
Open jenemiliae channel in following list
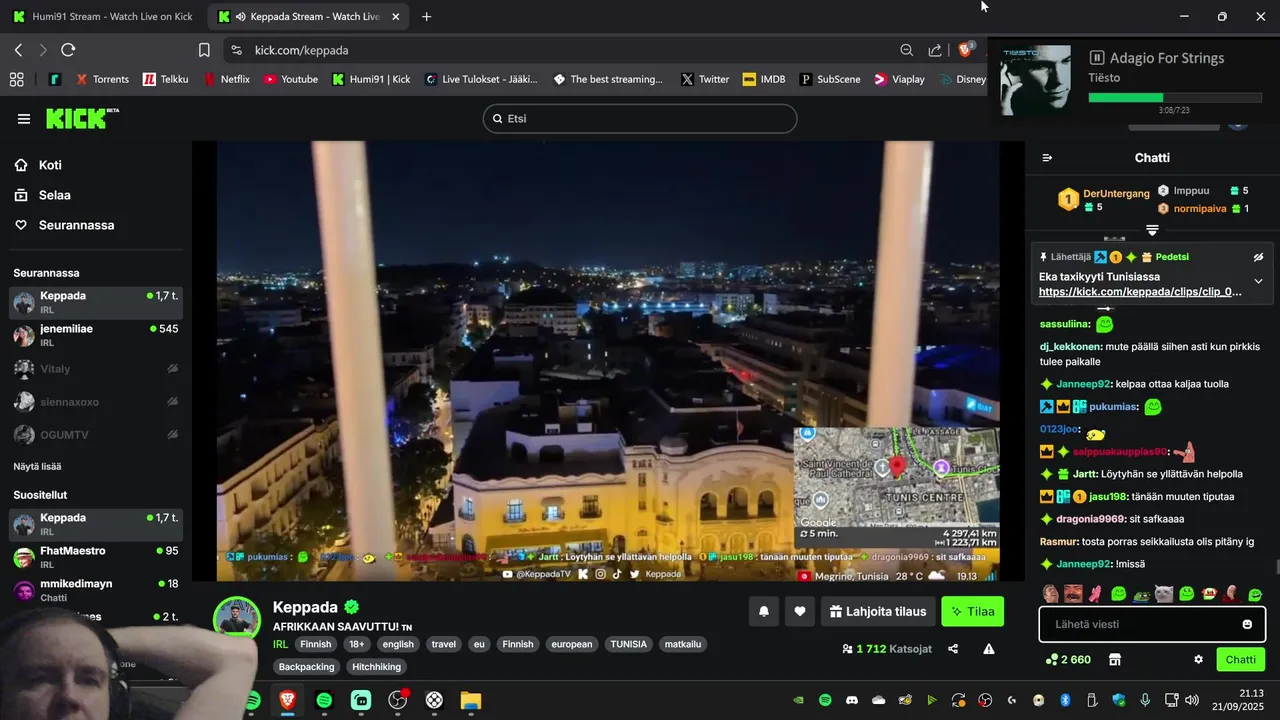point(96,335)
